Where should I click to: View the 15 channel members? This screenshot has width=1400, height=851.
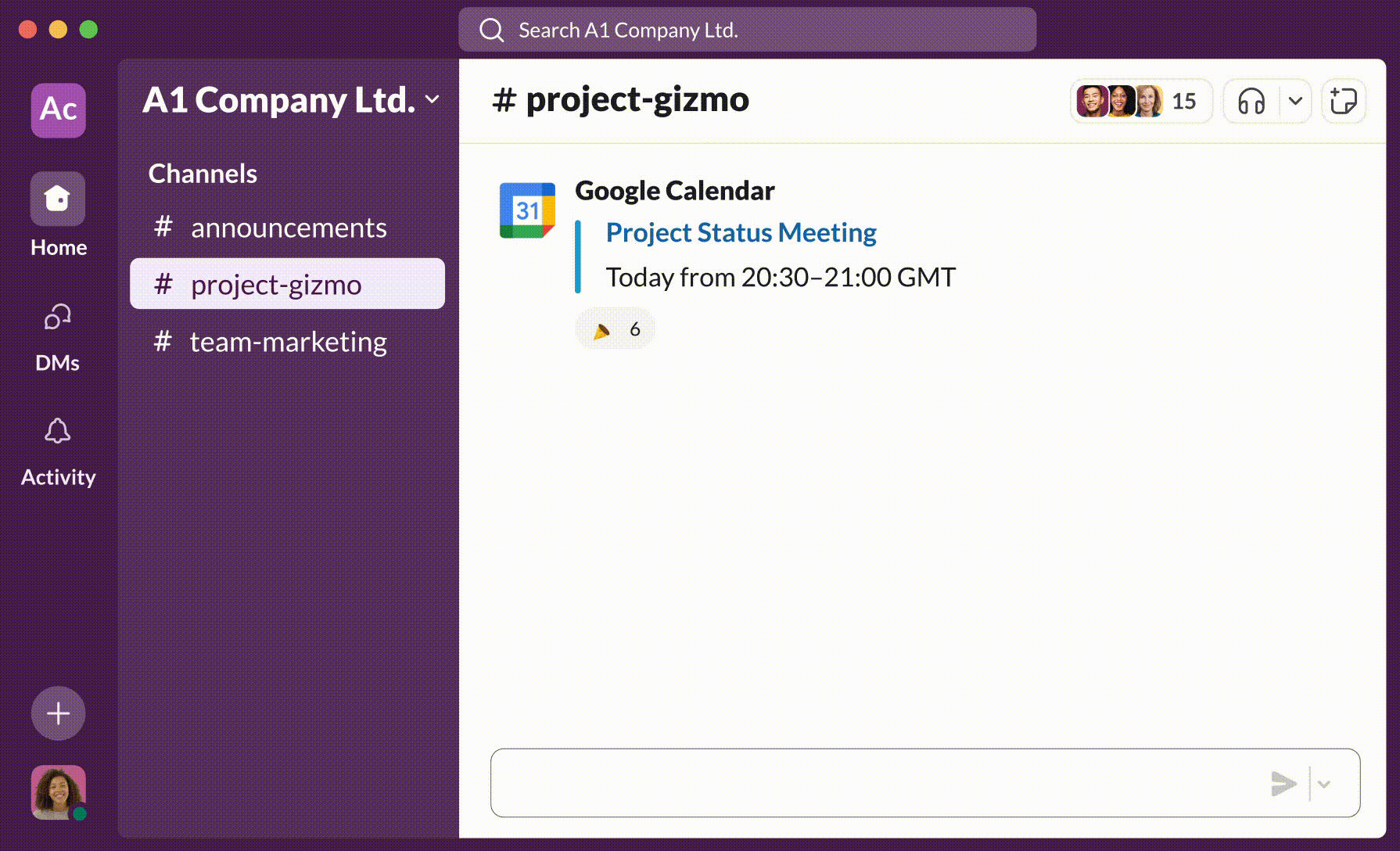click(x=1140, y=102)
